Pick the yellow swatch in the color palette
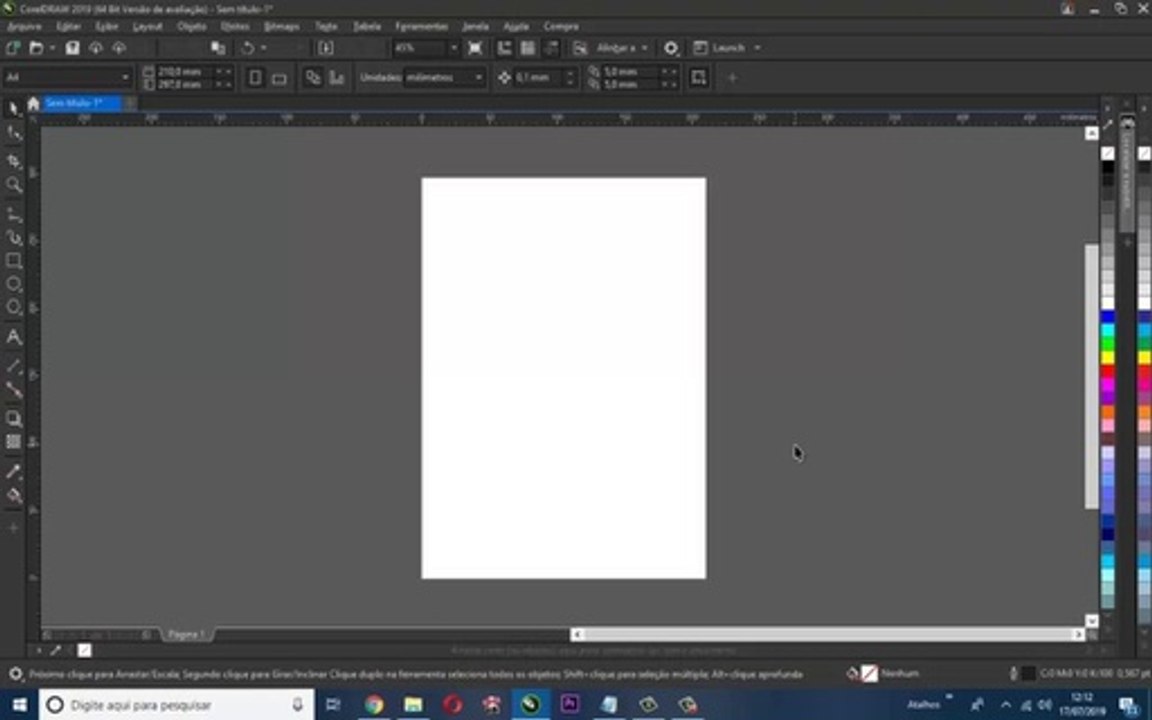1152x720 pixels. pyautogui.click(x=1107, y=358)
